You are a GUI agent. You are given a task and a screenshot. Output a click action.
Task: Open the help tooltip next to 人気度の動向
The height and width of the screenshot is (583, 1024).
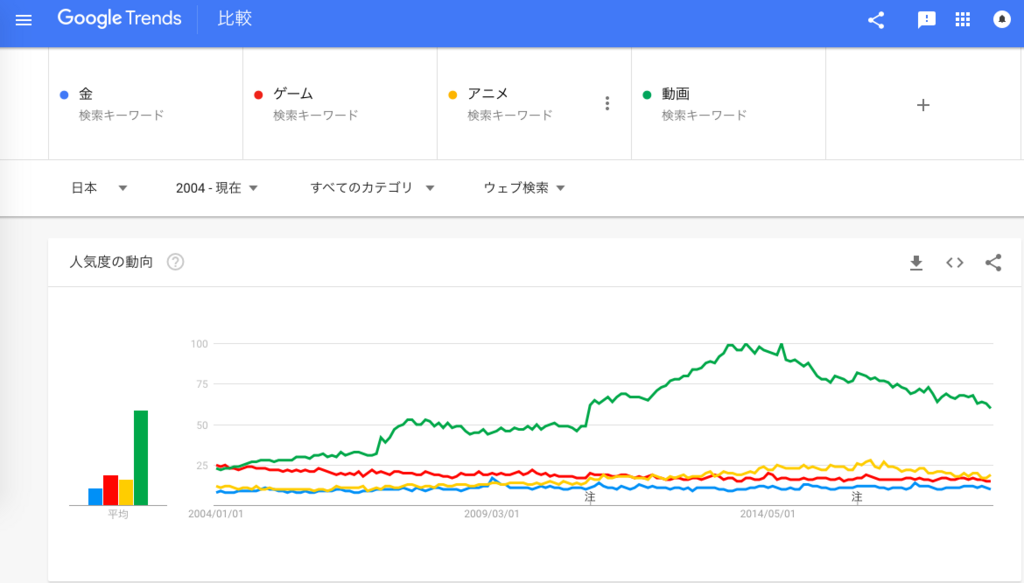coord(177,263)
